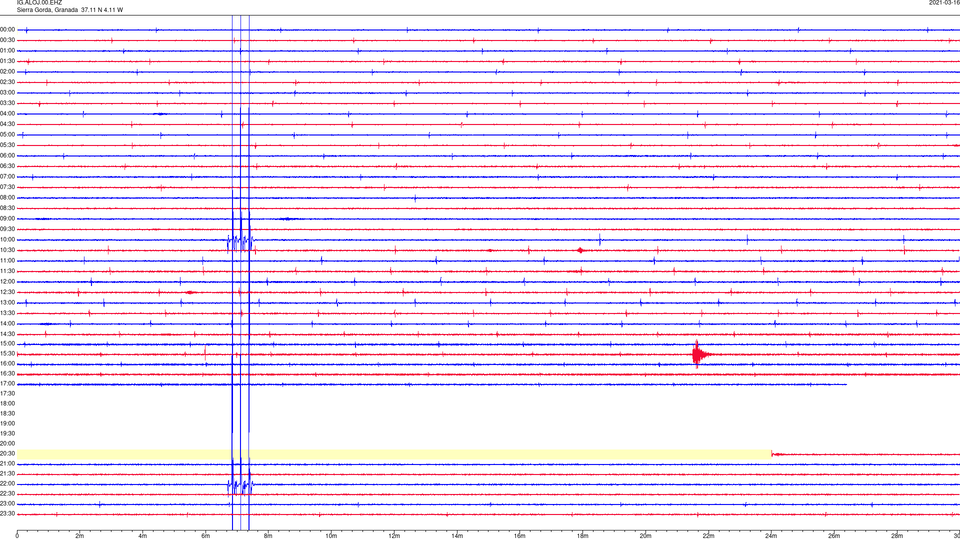Viewport: 960px width, 540px height.
Task: Click the 18:00 row label
Action: (7, 403)
